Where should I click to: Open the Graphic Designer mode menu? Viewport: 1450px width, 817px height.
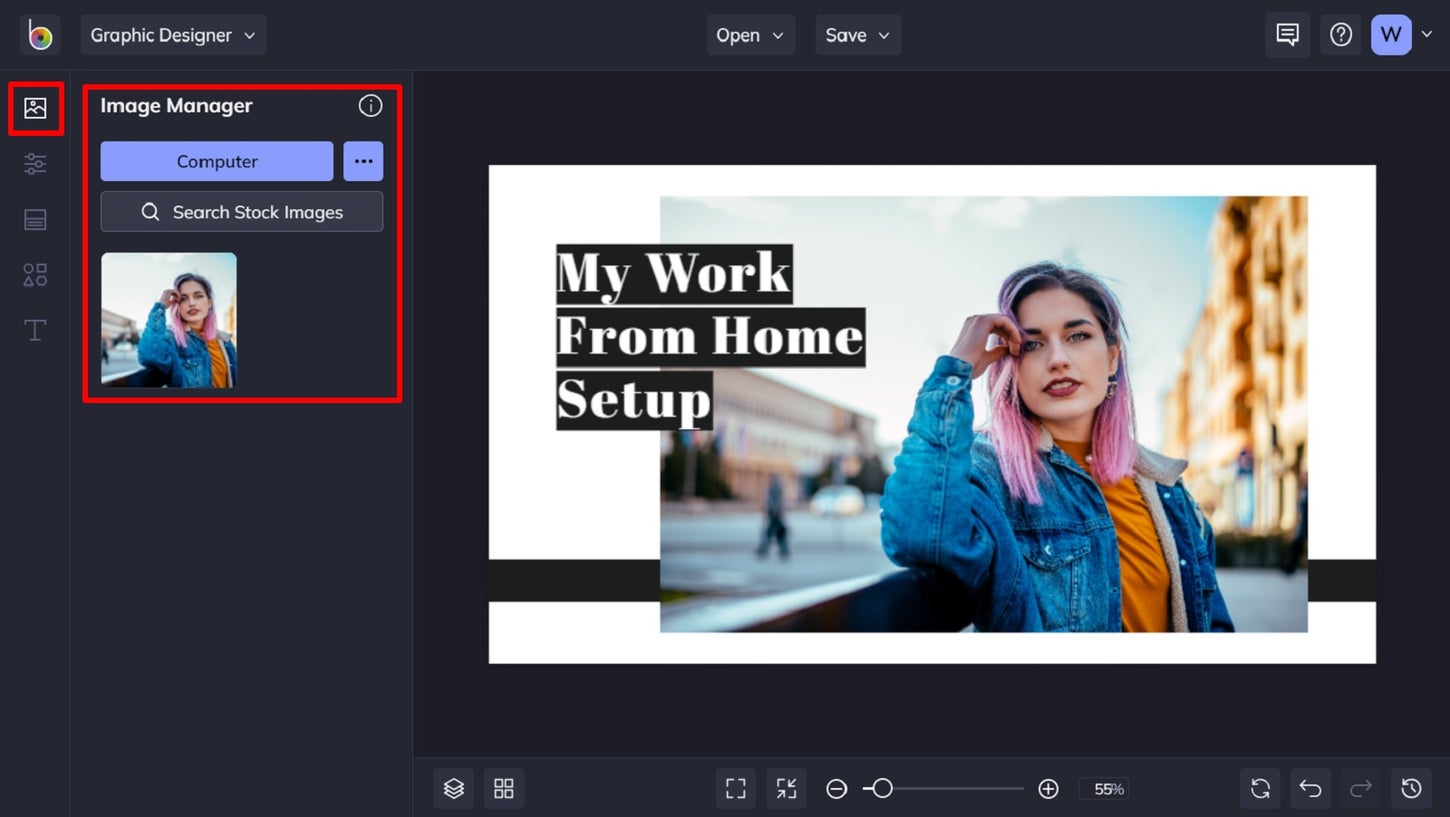pyautogui.click(x=173, y=33)
